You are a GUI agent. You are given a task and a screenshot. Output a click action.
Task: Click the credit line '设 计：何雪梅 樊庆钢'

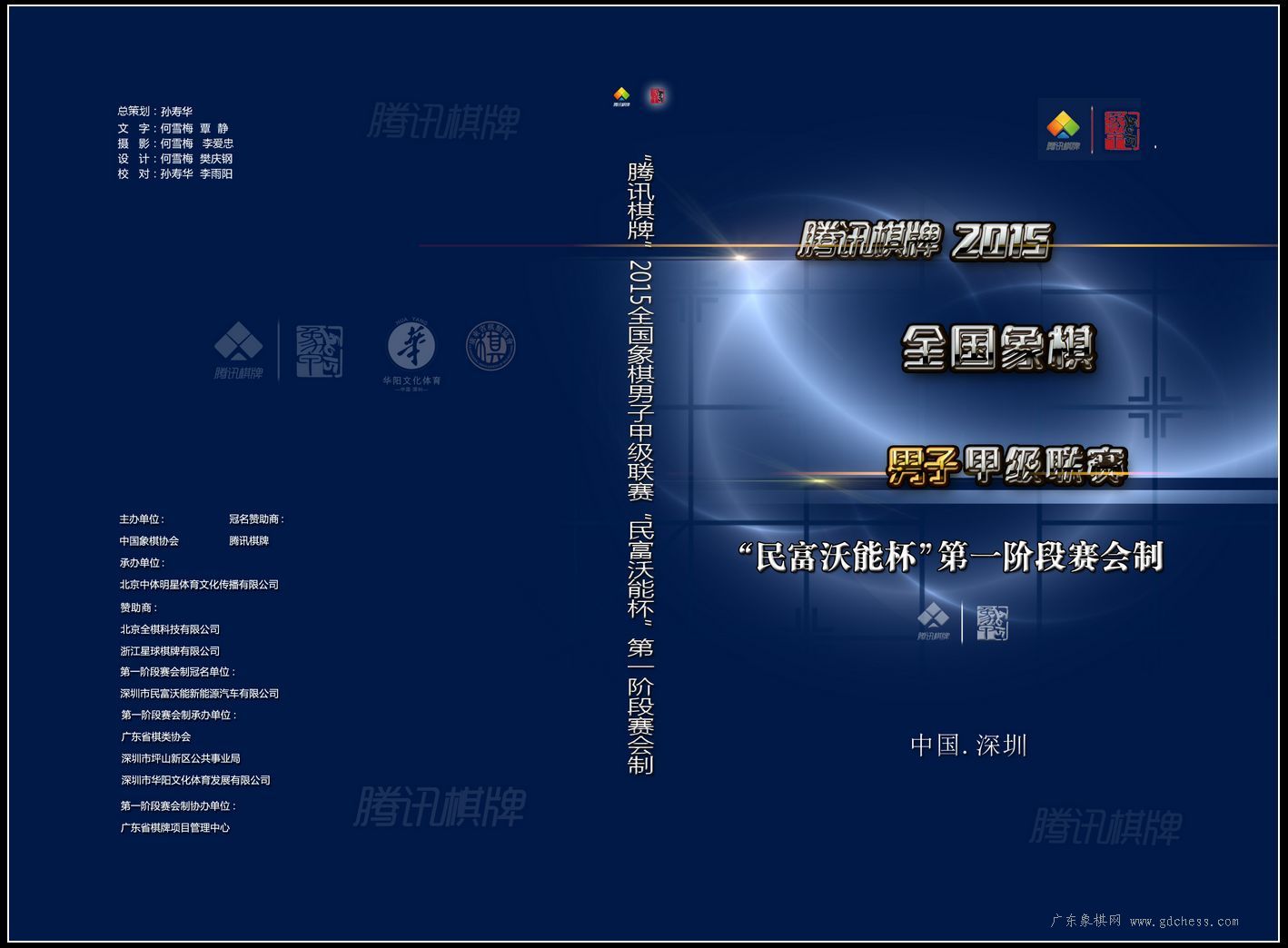pos(175,159)
